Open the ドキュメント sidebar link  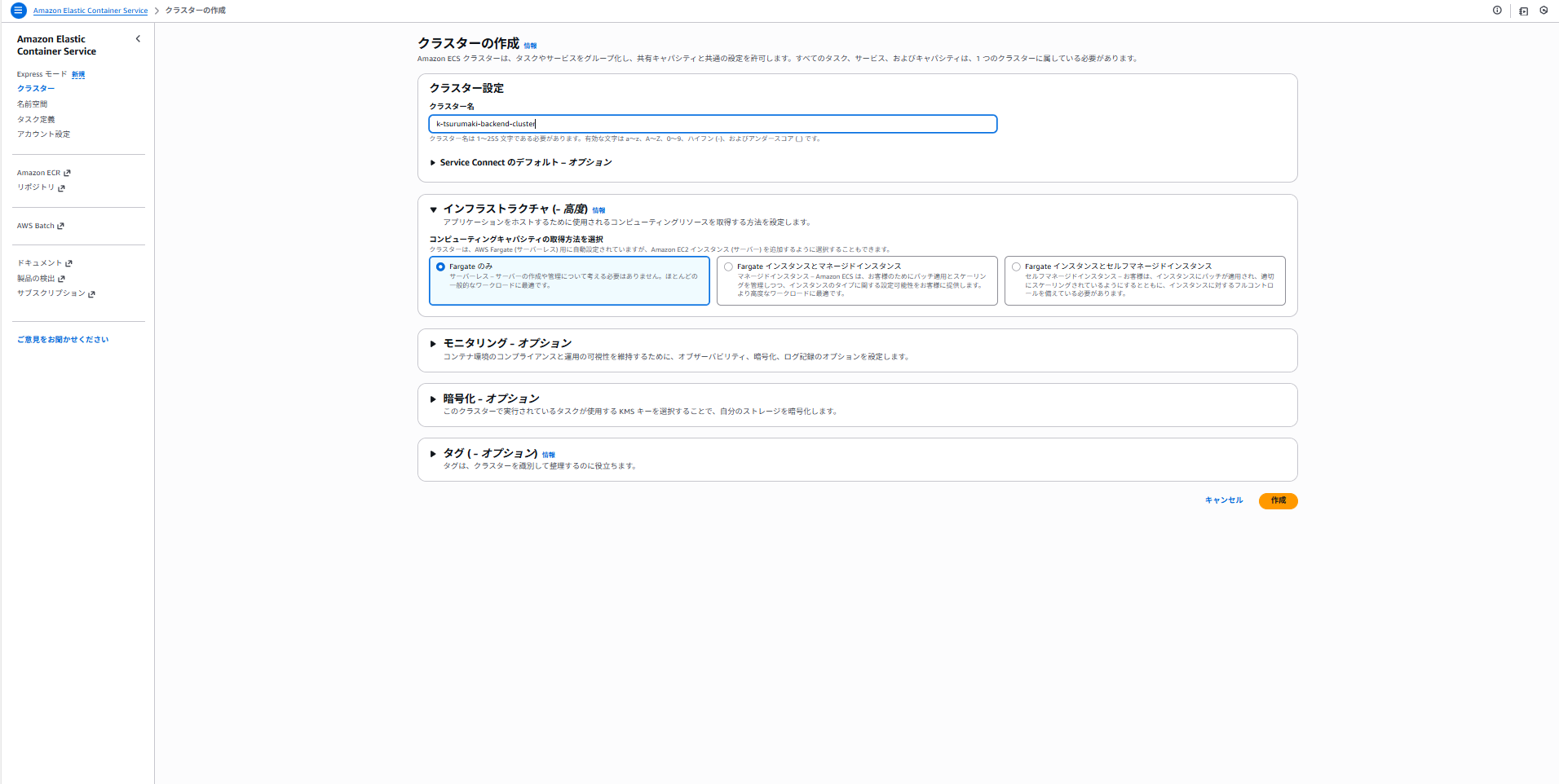pos(39,263)
